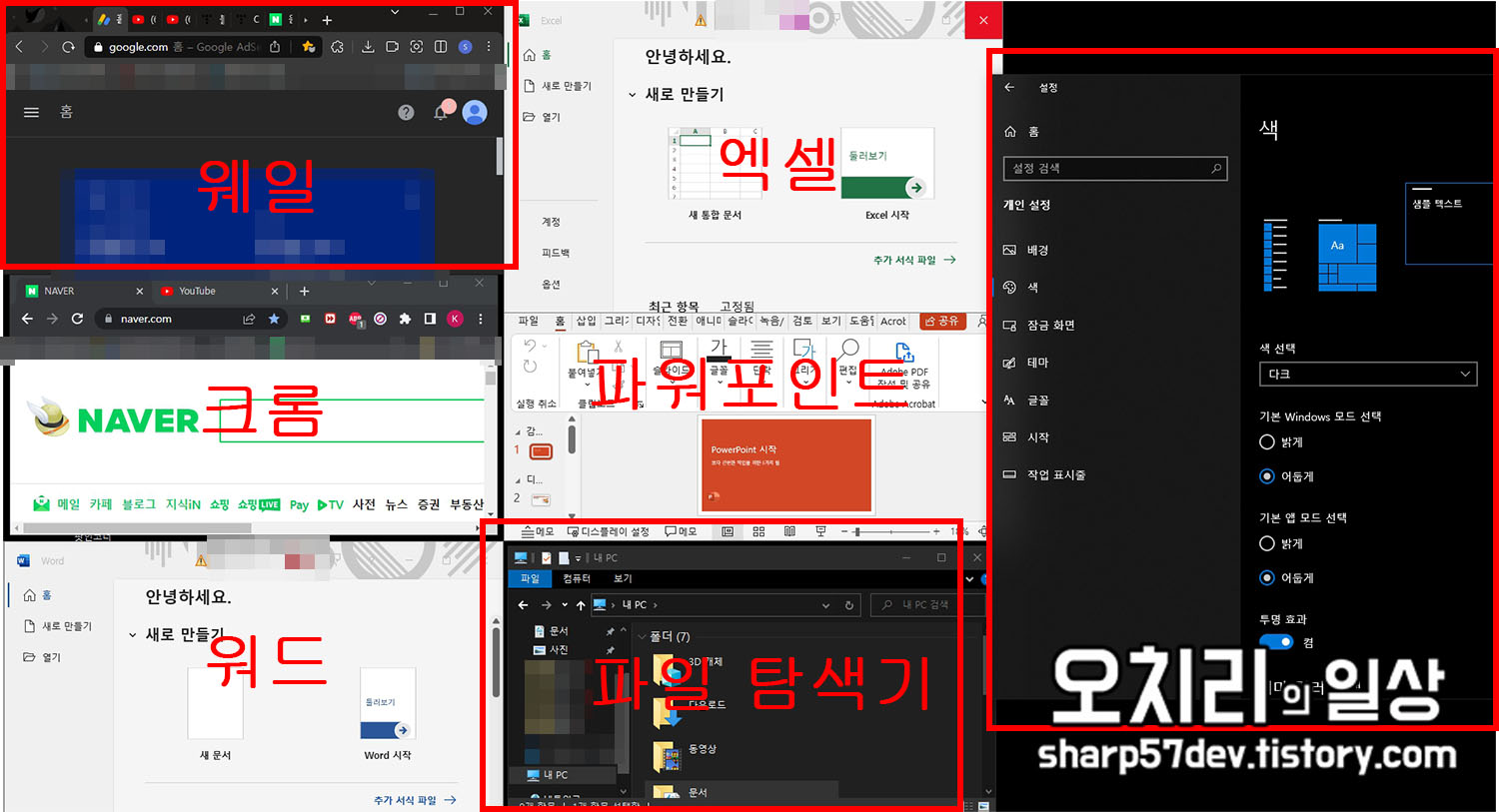Select 밝게 for 기본 Windows 모드
Screen dimensions: 1499x812
[1267, 441]
